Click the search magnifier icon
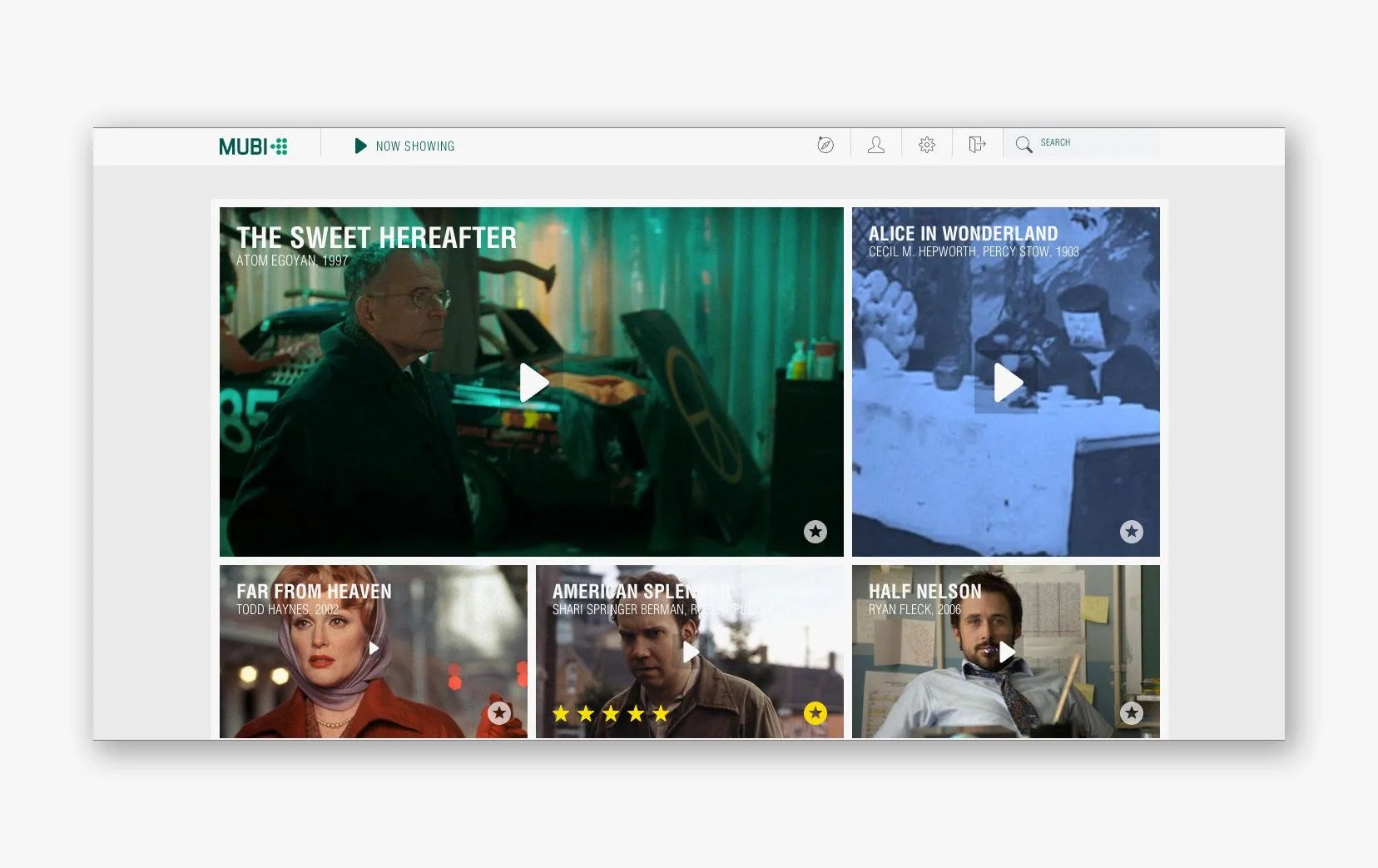The width and height of the screenshot is (1378, 868). tap(1025, 143)
